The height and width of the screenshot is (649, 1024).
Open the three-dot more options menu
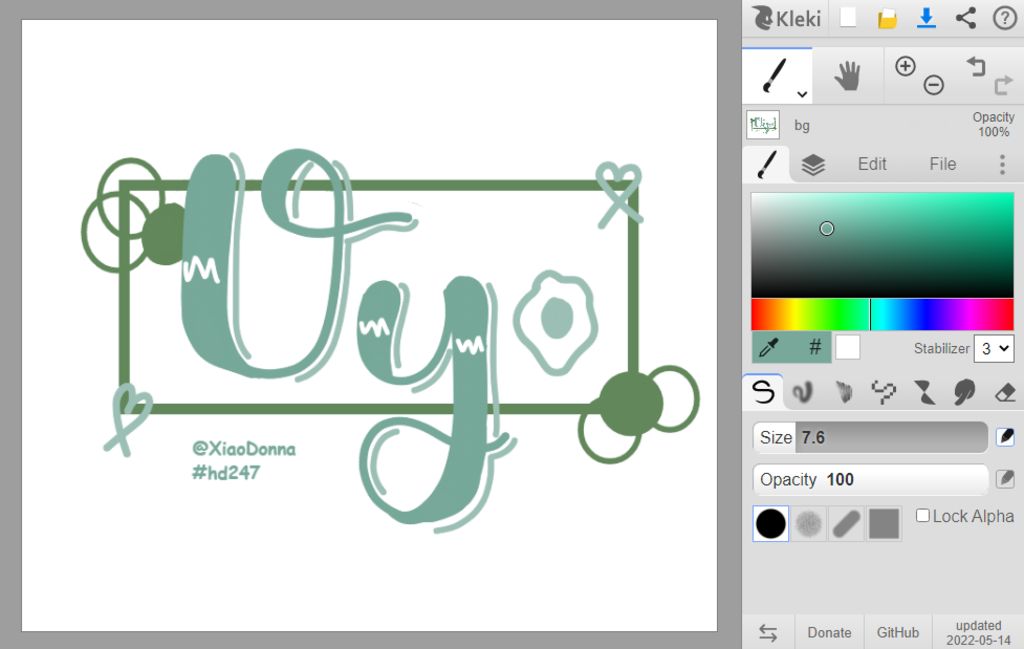point(1002,165)
